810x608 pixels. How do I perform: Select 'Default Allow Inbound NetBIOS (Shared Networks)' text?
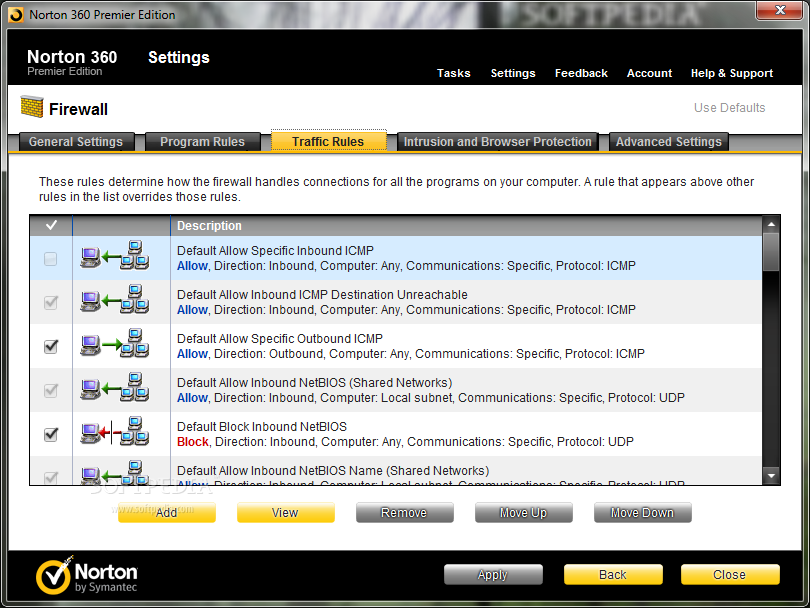tap(314, 383)
